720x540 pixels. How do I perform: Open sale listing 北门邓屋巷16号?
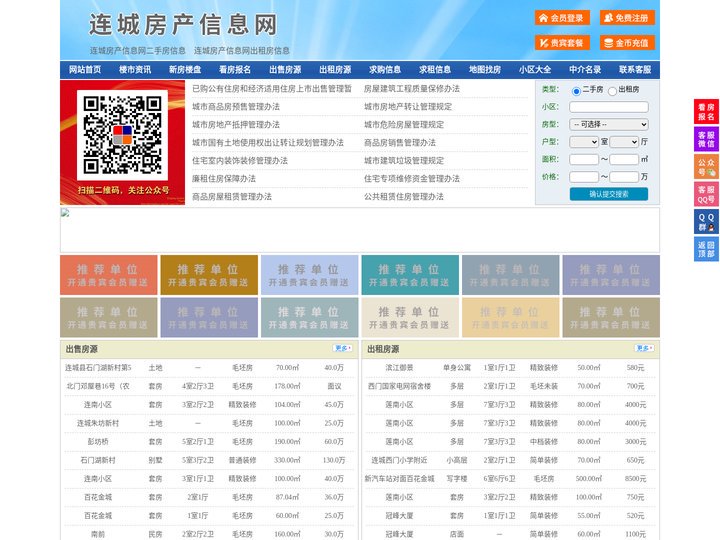[x=98, y=386]
